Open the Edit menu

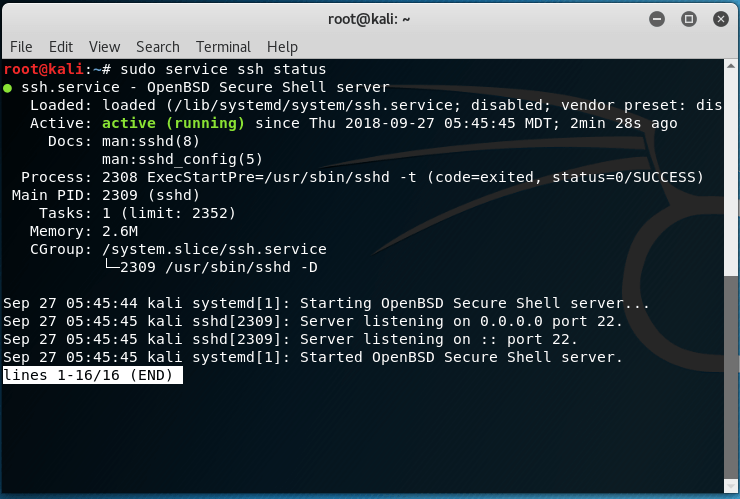61,47
